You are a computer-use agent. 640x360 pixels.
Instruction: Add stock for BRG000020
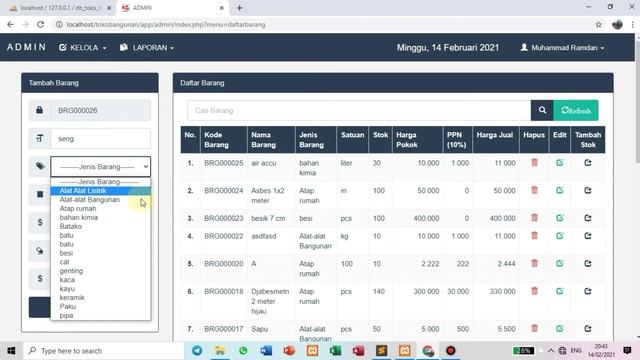[588, 263]
